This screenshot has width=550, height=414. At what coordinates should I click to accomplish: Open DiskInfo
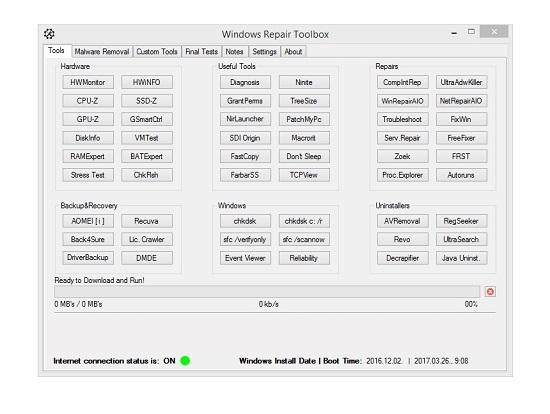click(88, 138)
